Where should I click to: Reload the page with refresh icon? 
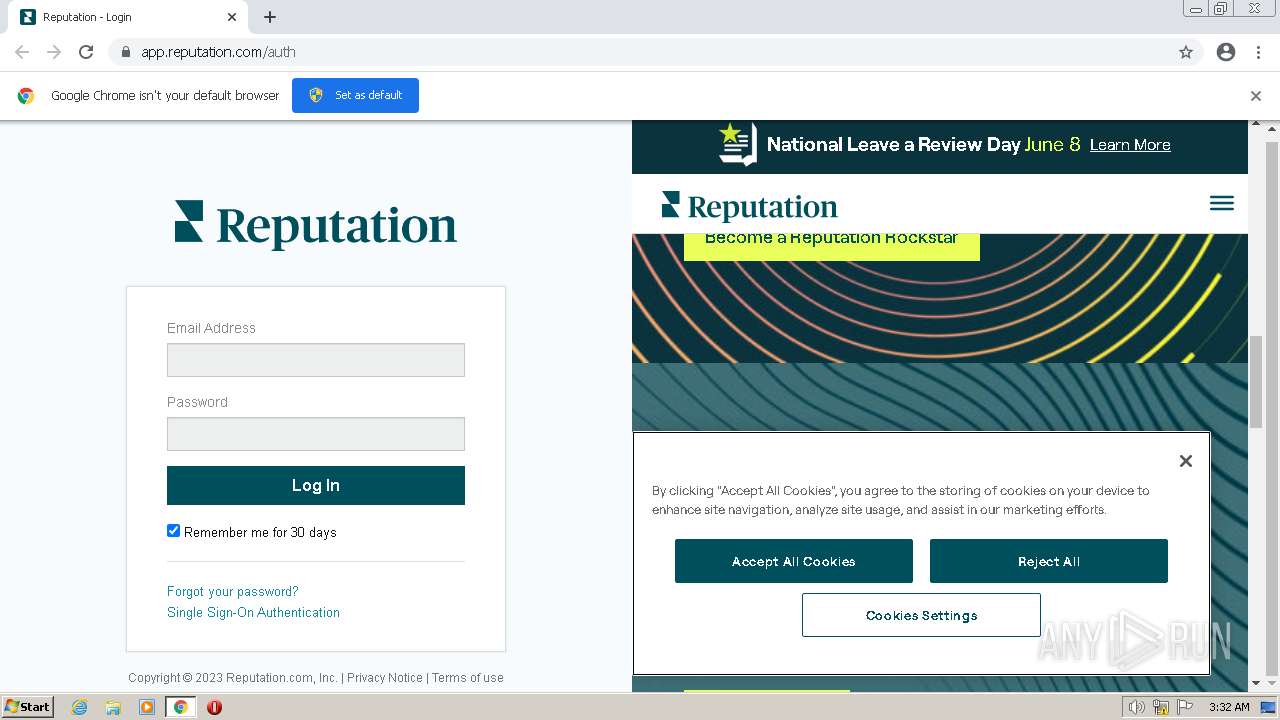pos(86,52)
